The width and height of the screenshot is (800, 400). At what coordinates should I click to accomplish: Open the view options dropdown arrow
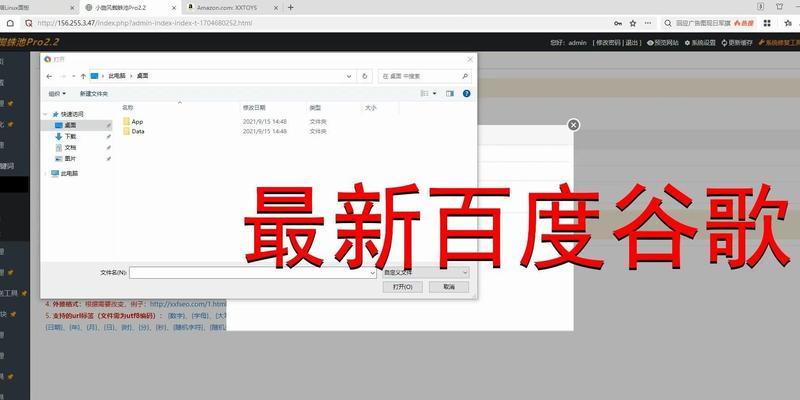point(435,94)
